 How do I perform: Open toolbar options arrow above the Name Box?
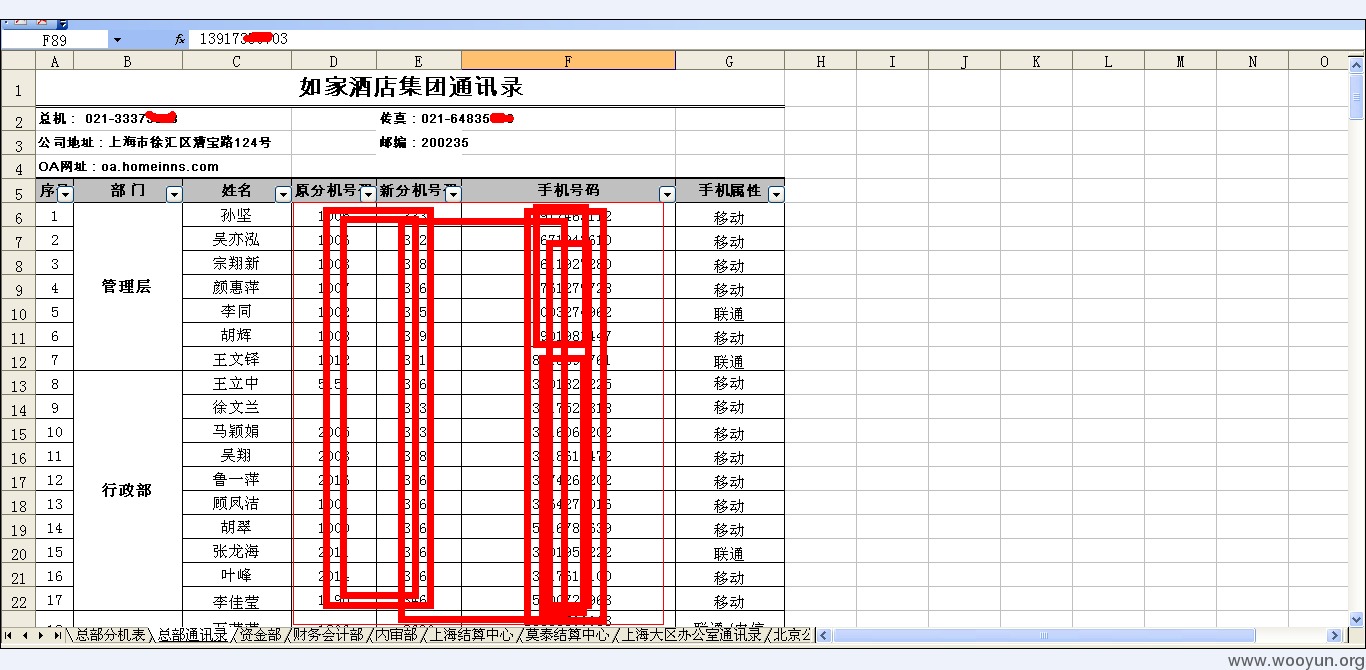coord(62,23)
